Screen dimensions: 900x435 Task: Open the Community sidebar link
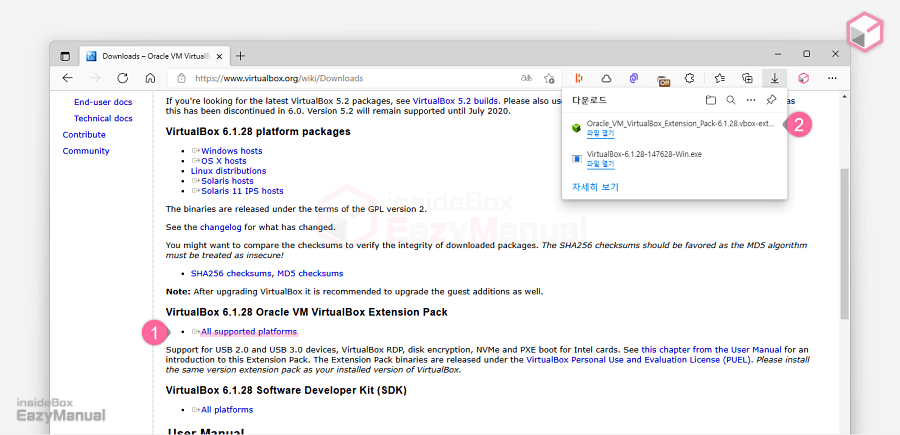pos(86,151)
